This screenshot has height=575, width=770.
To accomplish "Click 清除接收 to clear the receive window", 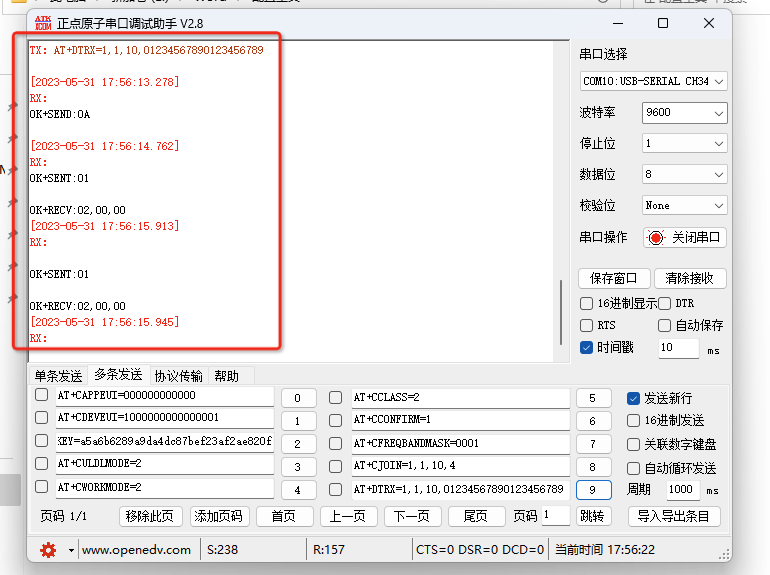I will click(689, 279).
